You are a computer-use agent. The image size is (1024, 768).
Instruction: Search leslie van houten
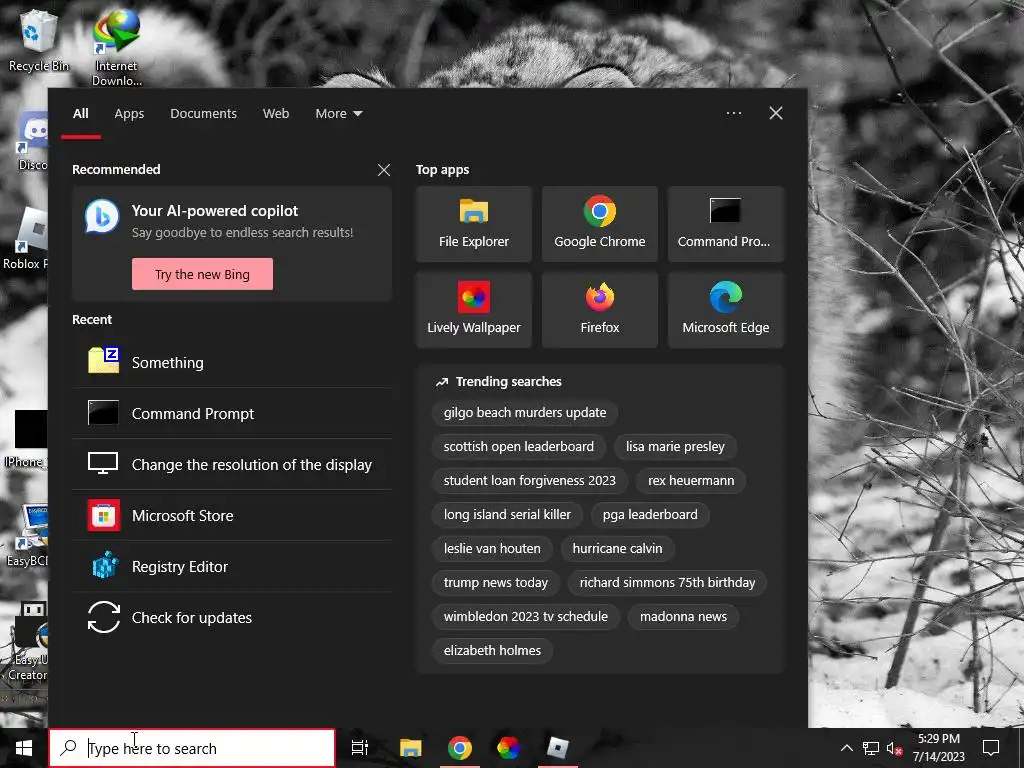coord(492,549)
